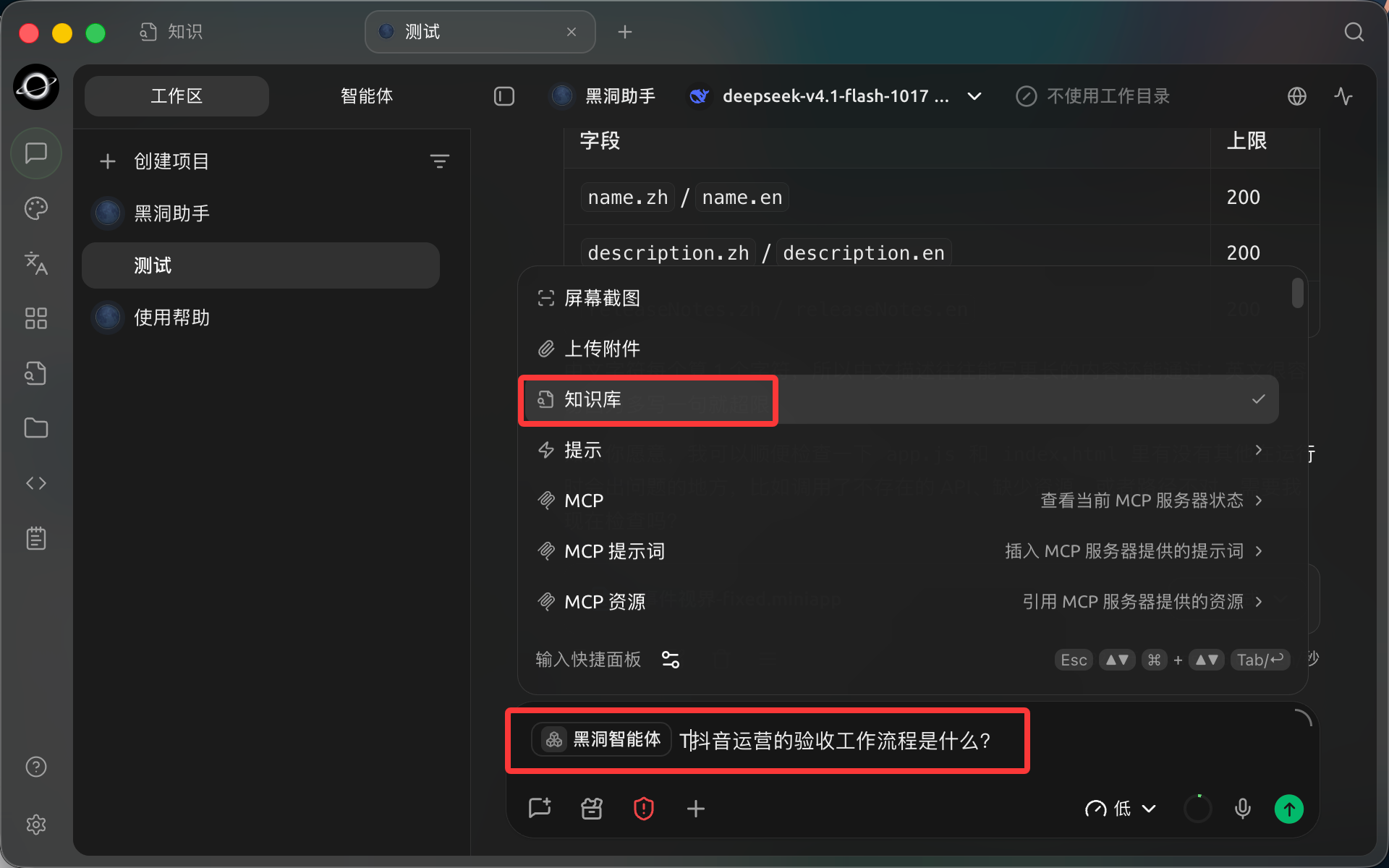1389x868 pixels.
Task: Open the 使用帮助 list item
Action: (x=260, y=318)
